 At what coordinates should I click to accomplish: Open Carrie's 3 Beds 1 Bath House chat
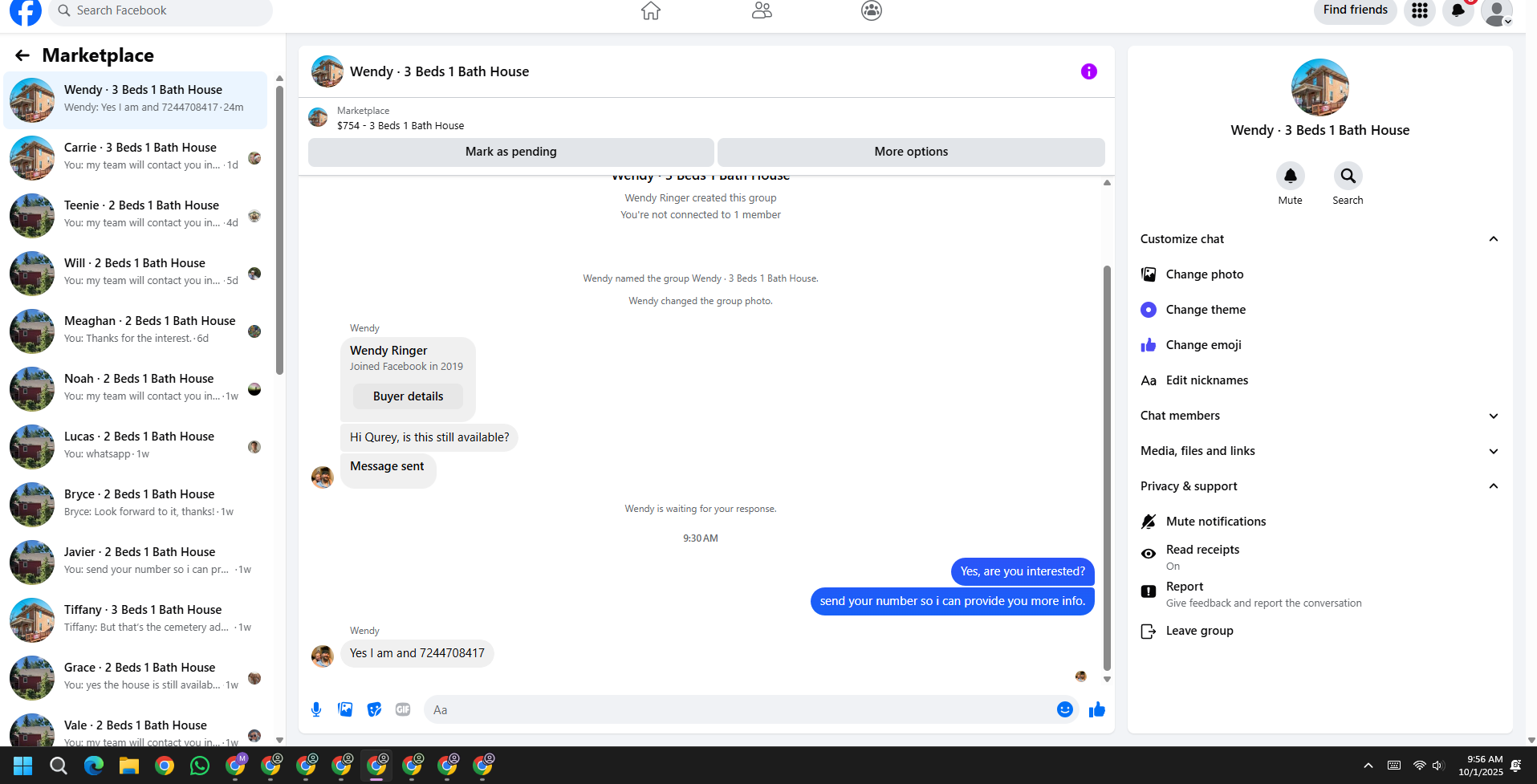pos(135,157)
